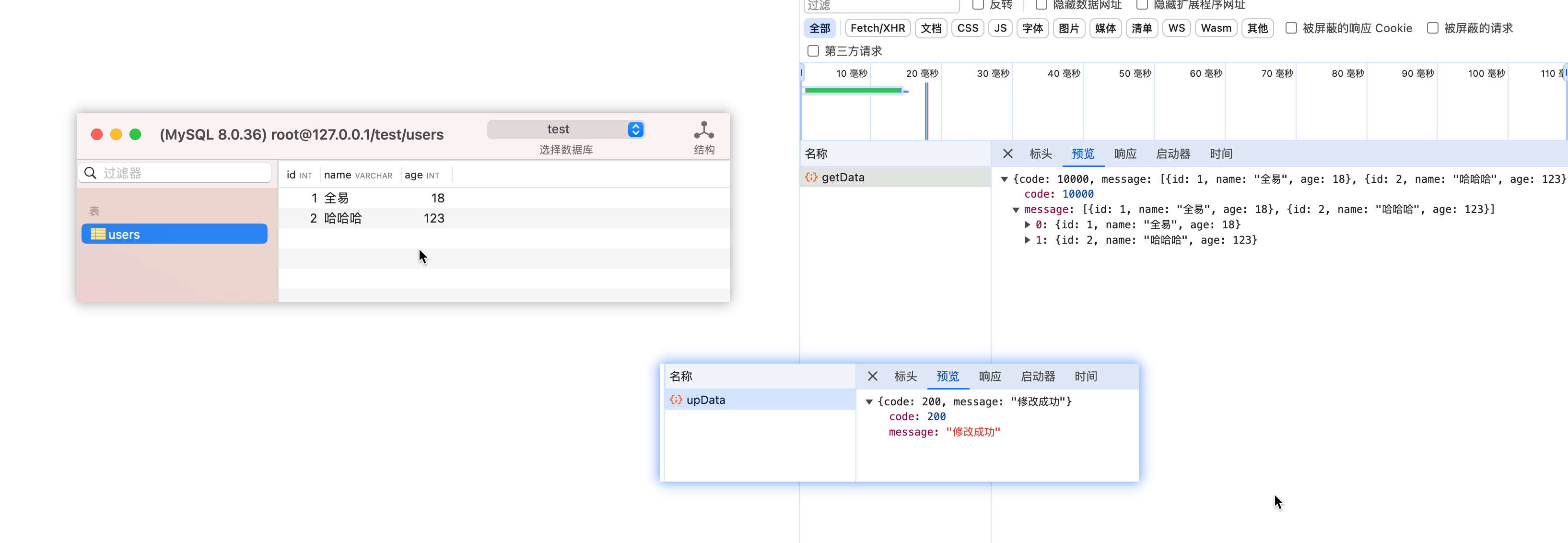This screenshot has width=1568, height=543.
Task: Expand item 1 of the message array
Action: point(1028,240)
